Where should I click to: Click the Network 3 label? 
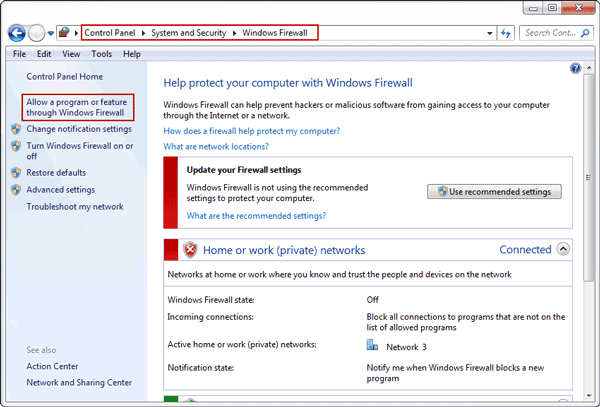pyautogui.click(x=406, y=347)
